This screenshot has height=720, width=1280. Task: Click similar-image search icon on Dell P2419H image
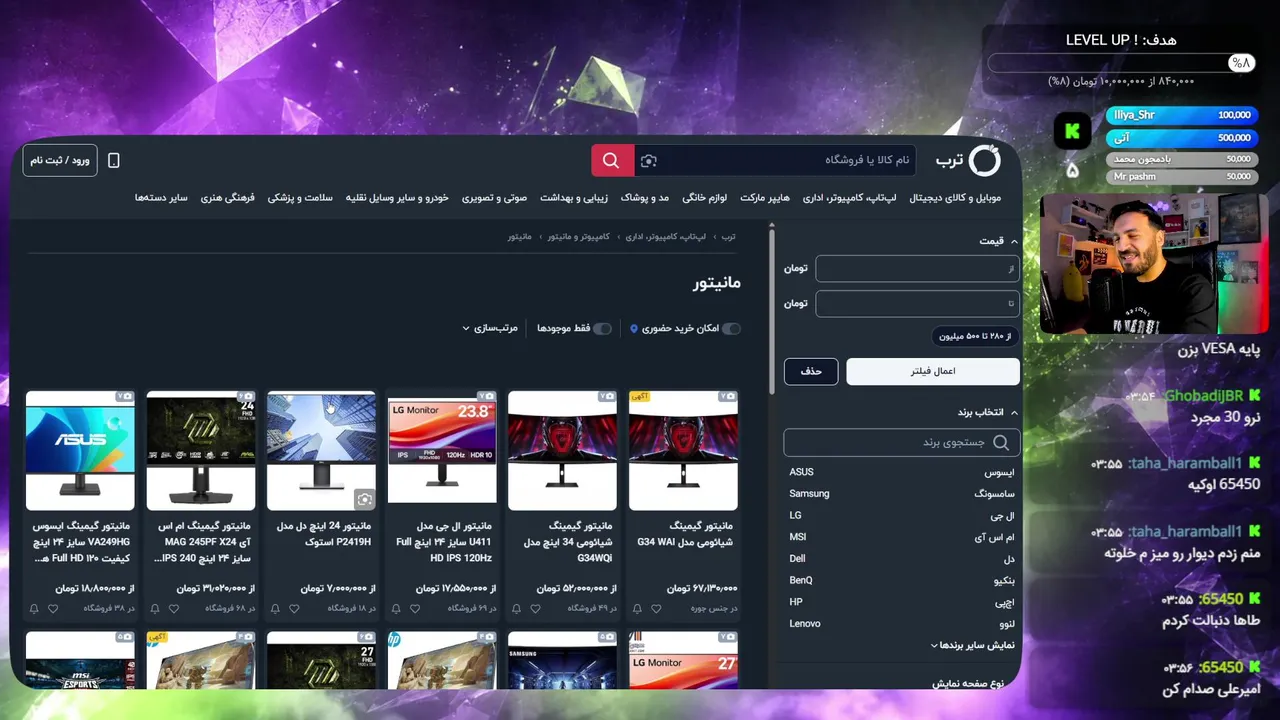tap(364, 498)
